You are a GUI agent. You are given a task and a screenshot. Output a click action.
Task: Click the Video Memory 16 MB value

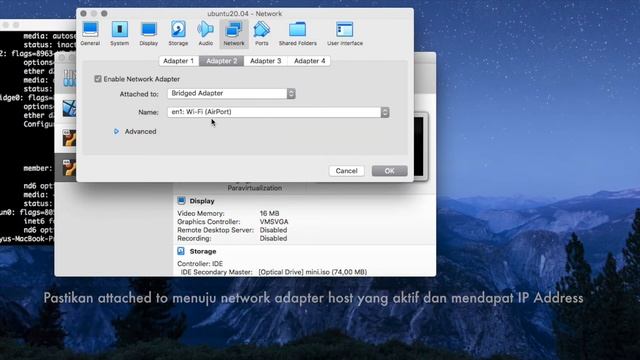click(x=269, y=213)
